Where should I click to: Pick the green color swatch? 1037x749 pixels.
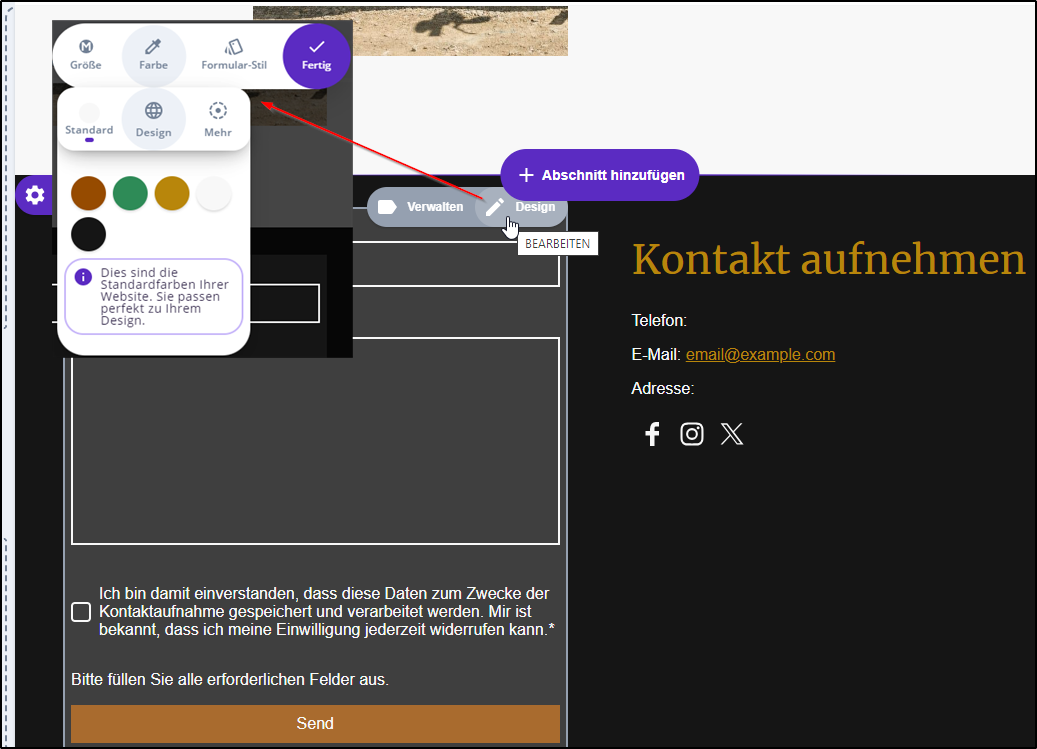point(130,193)
